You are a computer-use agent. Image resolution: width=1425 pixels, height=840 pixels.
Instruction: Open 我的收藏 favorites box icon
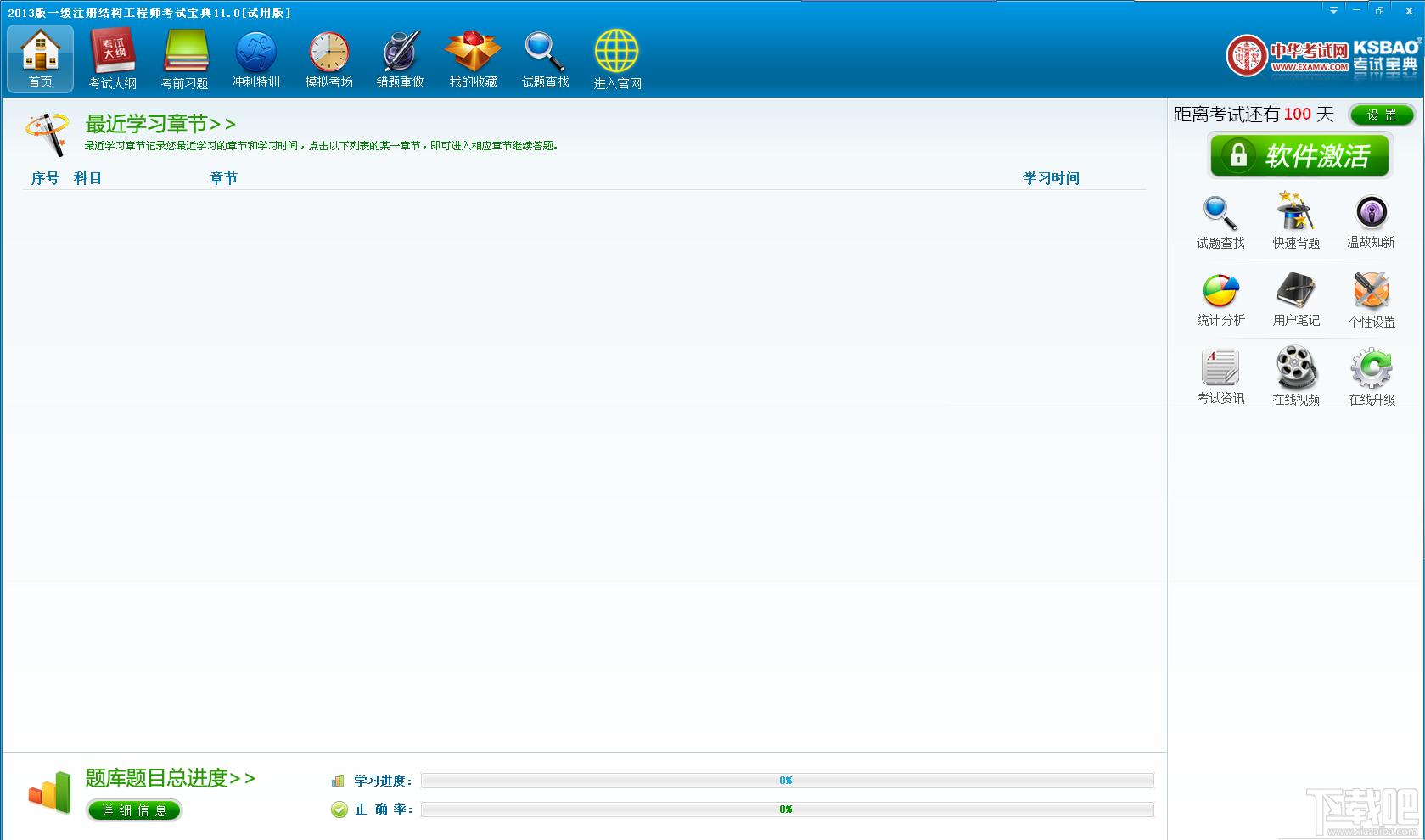point(473,53)
